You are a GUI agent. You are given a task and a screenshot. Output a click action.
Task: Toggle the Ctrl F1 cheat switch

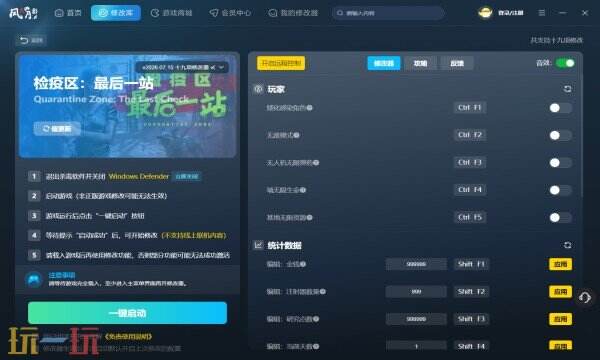click(560, 108)
